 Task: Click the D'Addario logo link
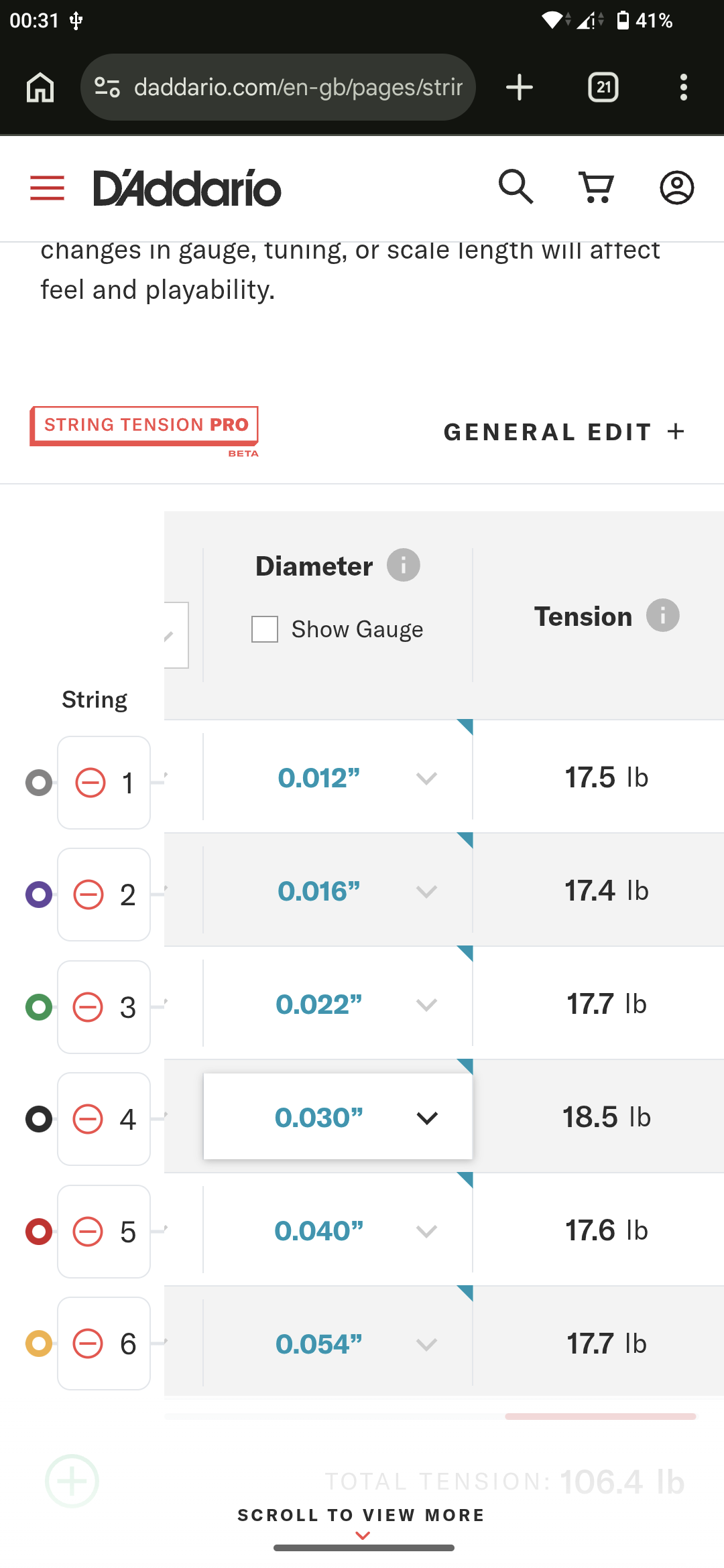point(187,188)
